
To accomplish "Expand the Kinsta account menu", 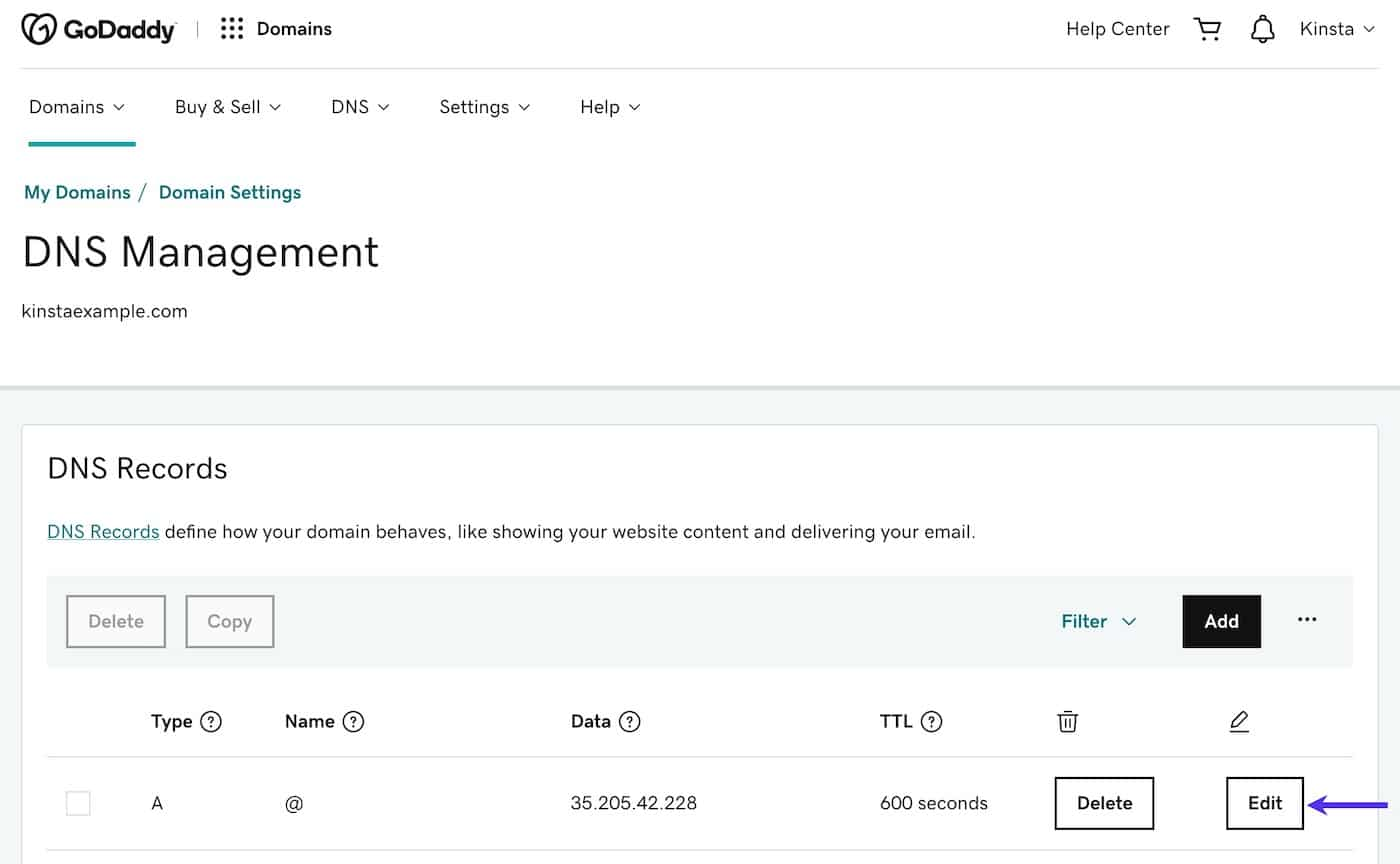I will coord(1337,28).
